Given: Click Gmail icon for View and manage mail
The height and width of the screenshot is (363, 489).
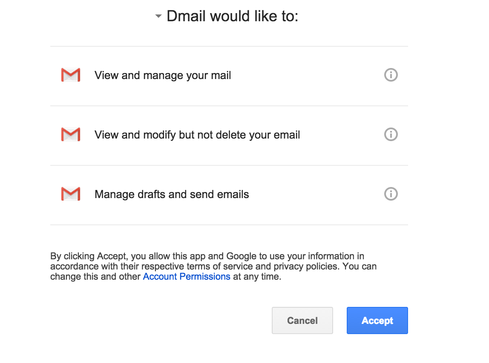Looking at the screenshot, I should 71,75.
